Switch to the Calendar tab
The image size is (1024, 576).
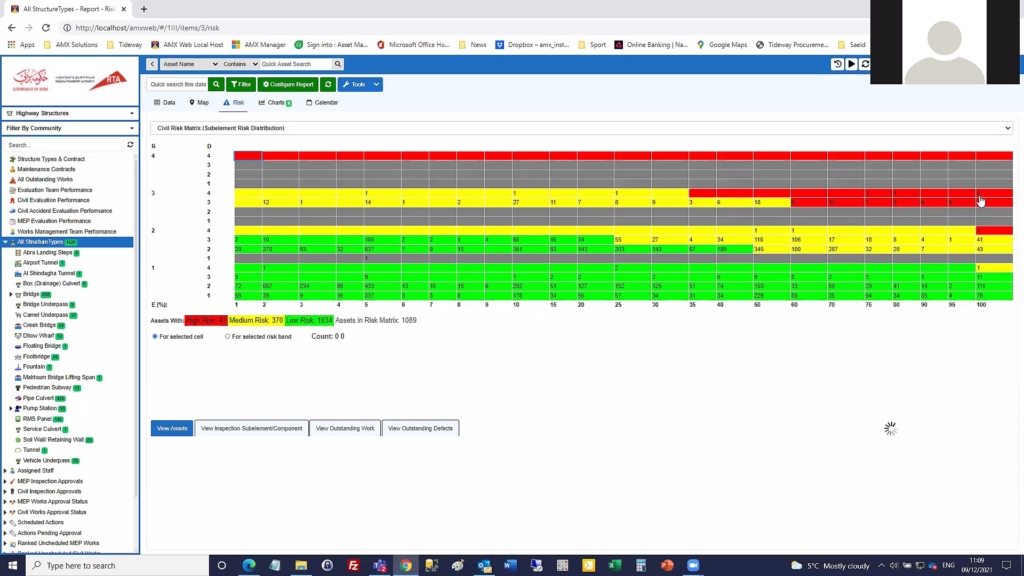click(x=322, y=103)
